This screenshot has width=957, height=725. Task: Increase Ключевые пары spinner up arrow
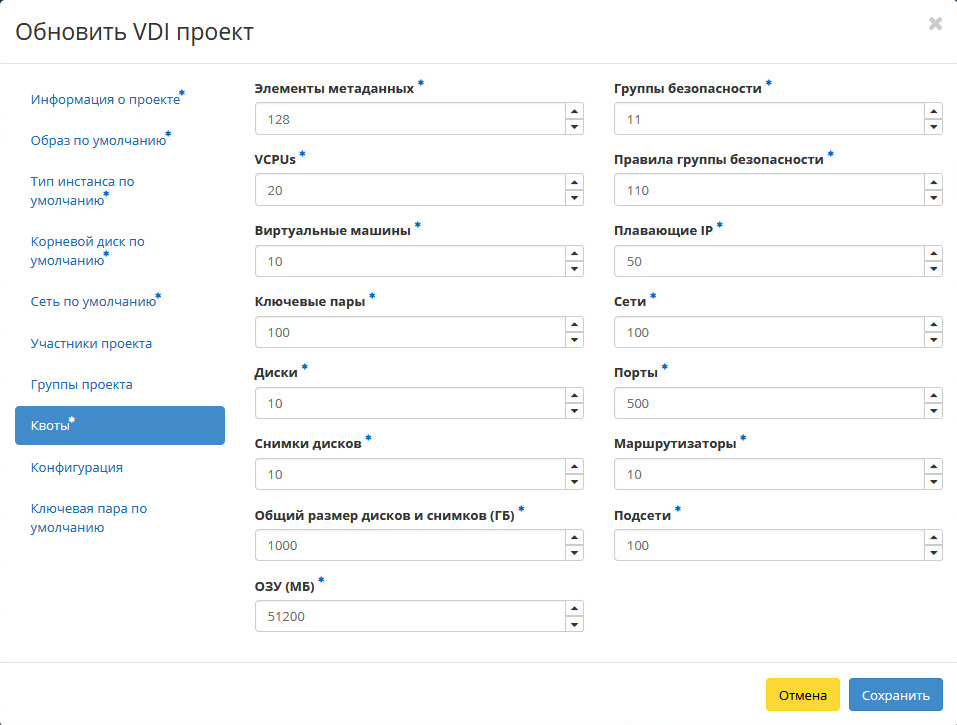click(x=574, y=324)
